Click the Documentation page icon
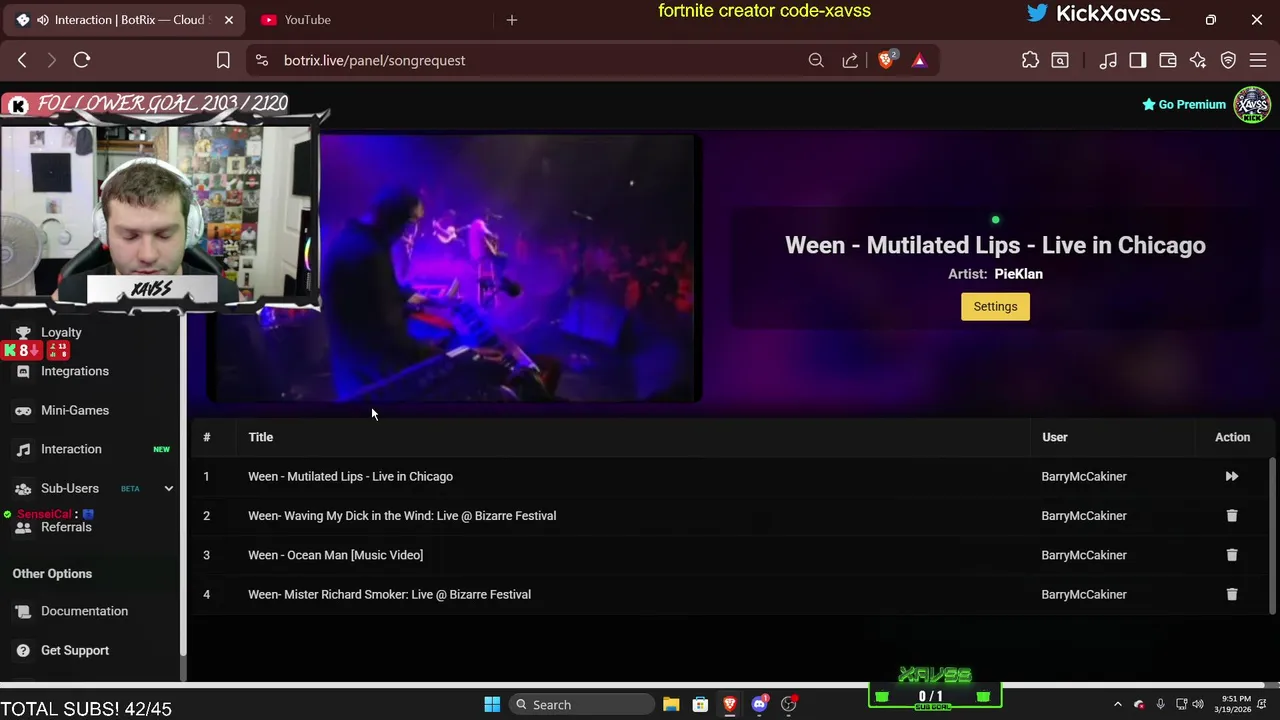This screenshot has height=720, width=1280. 23,611
